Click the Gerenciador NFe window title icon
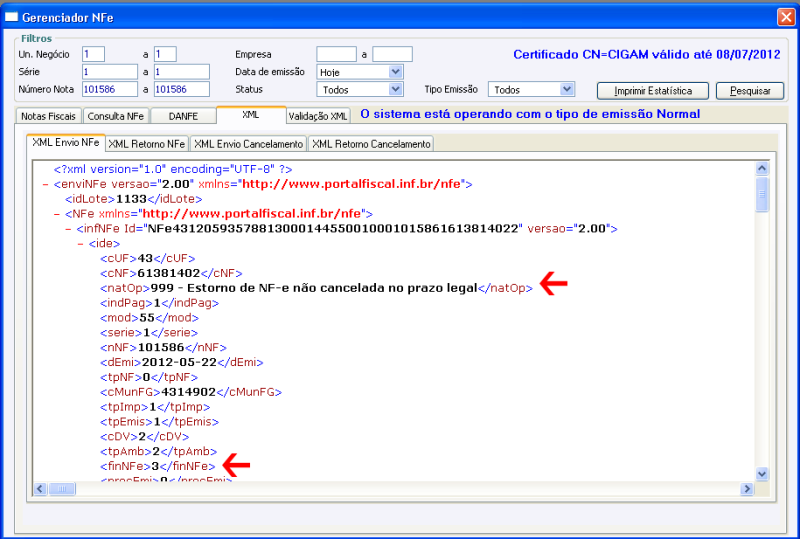800x539 pixels. pyautogui.click(x=11, y=17)
